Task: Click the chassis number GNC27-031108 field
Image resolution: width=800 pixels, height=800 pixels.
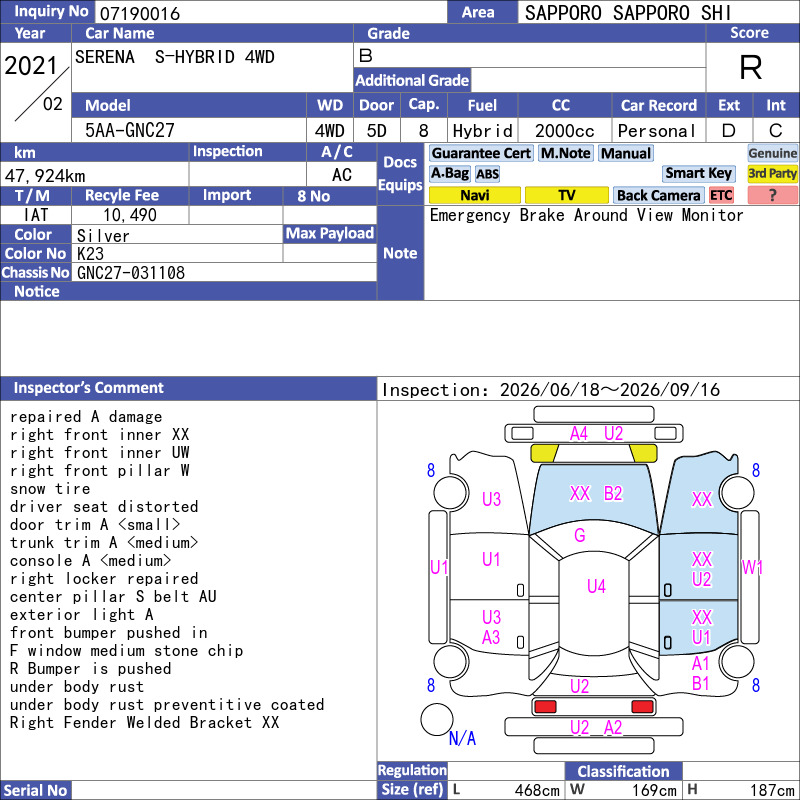Action: tap(224, 272)
